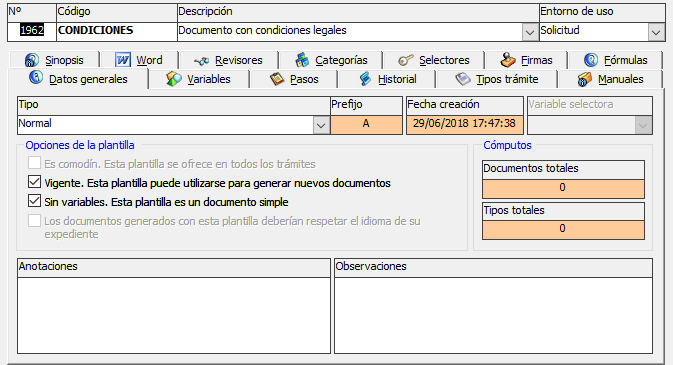The height and width of the screenshot is (365, 673).
Task: Click the Documentos totales value field
Action: (x=563, y=189)
